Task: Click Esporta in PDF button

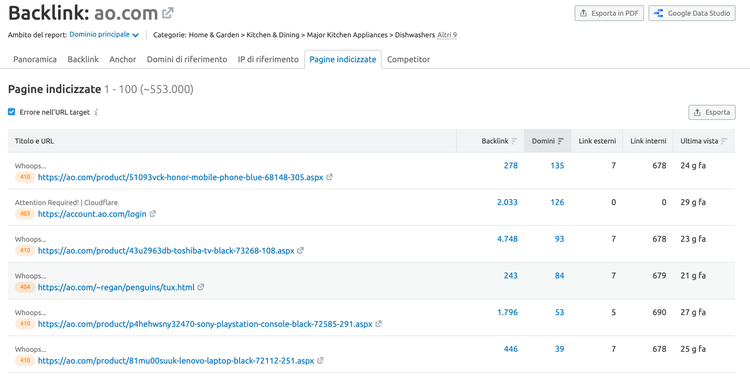Action: (x=609, y=13)
